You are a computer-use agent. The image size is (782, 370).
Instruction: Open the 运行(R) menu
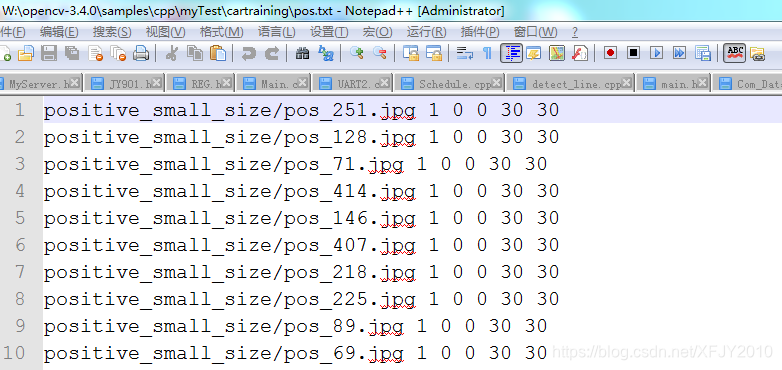pos(426,32)
